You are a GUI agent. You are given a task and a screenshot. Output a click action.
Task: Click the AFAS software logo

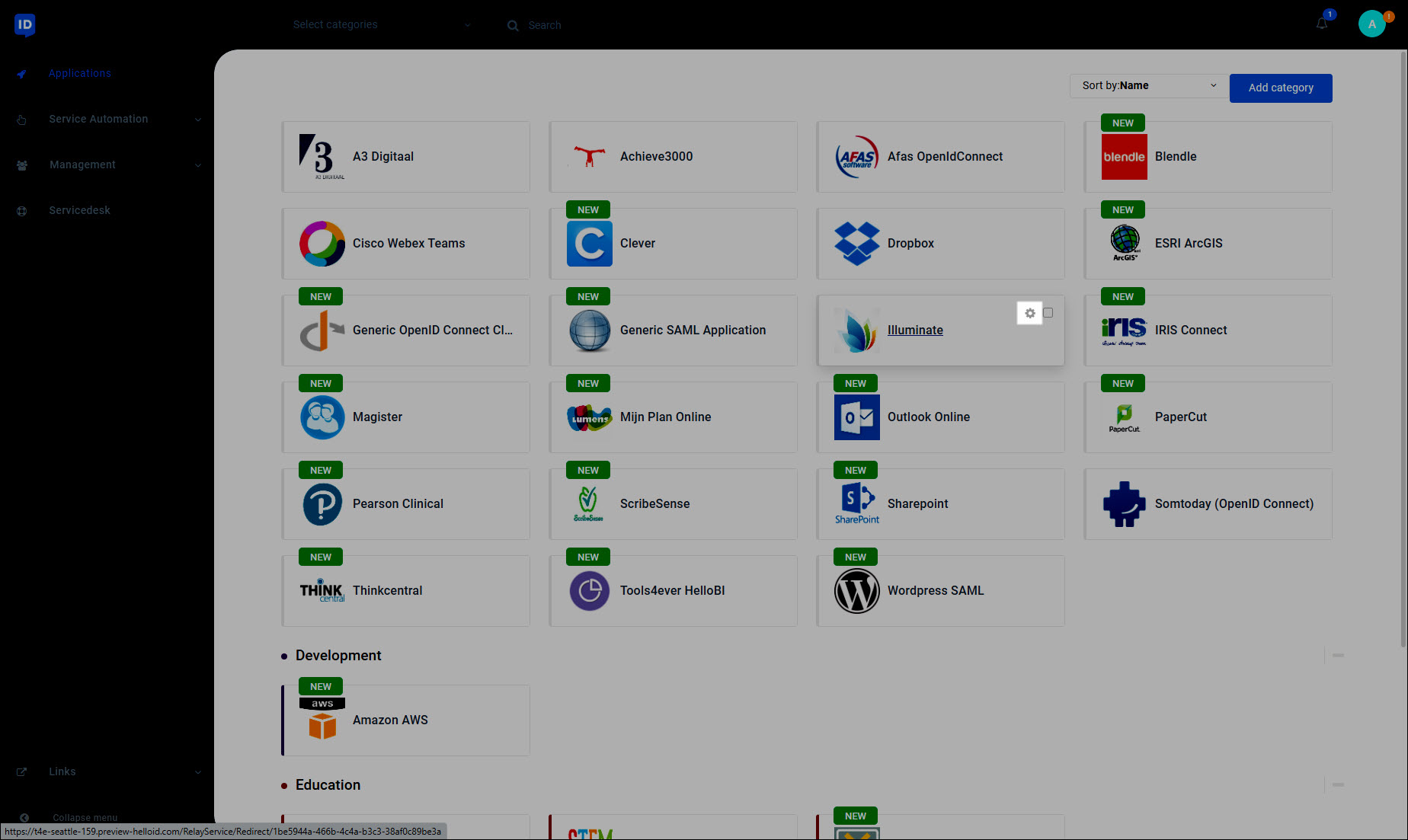[857, 157]
